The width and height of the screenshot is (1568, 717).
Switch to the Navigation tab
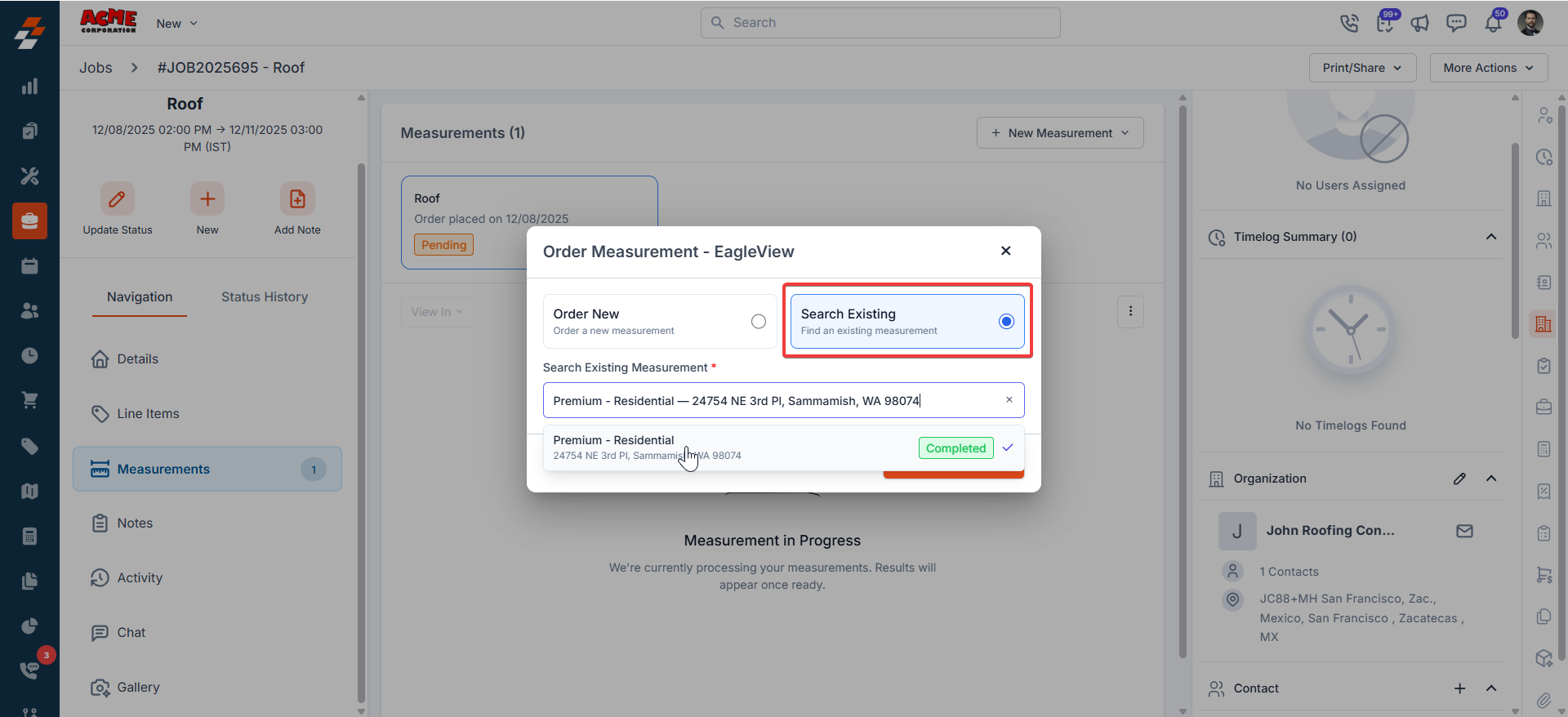tap(140, 297)
